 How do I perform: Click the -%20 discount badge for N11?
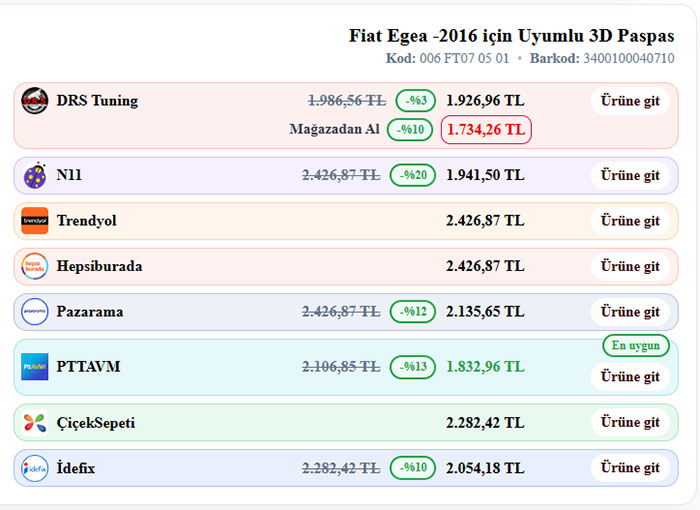tap(413, 175)
